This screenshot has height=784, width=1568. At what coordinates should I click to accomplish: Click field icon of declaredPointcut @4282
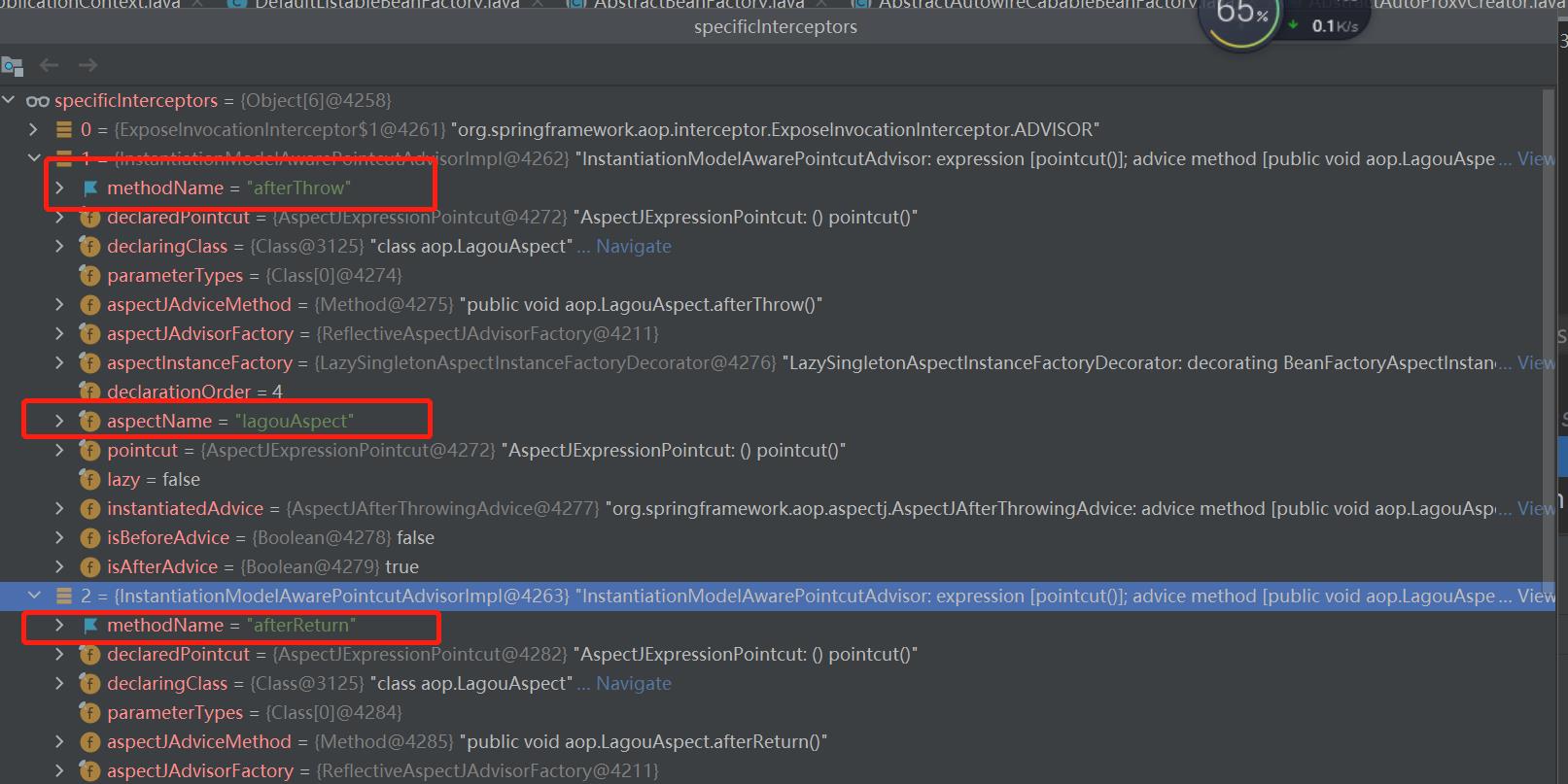coord(90,654)
